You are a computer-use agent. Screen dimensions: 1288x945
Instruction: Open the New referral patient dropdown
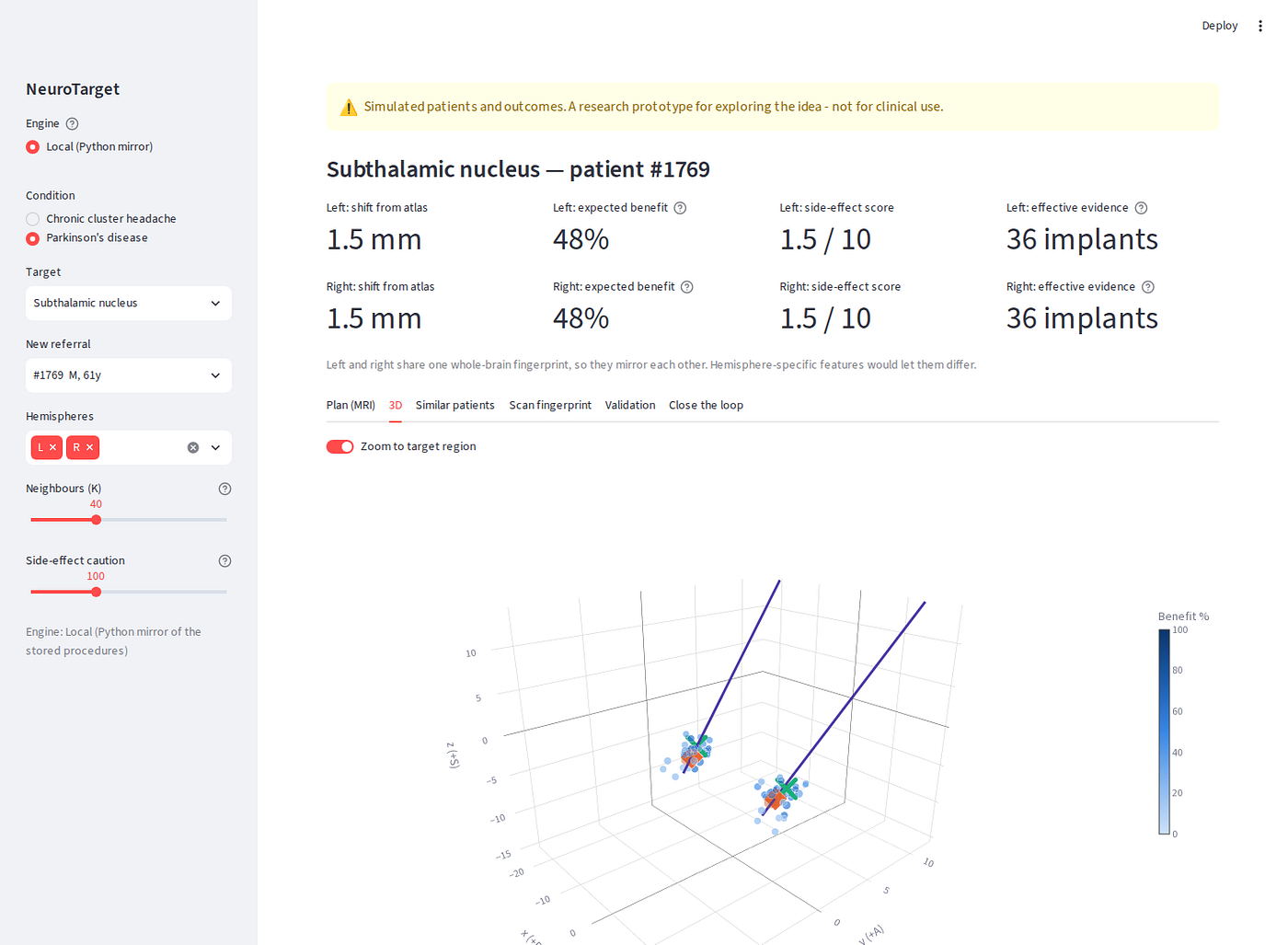click(x=129, y=375)
